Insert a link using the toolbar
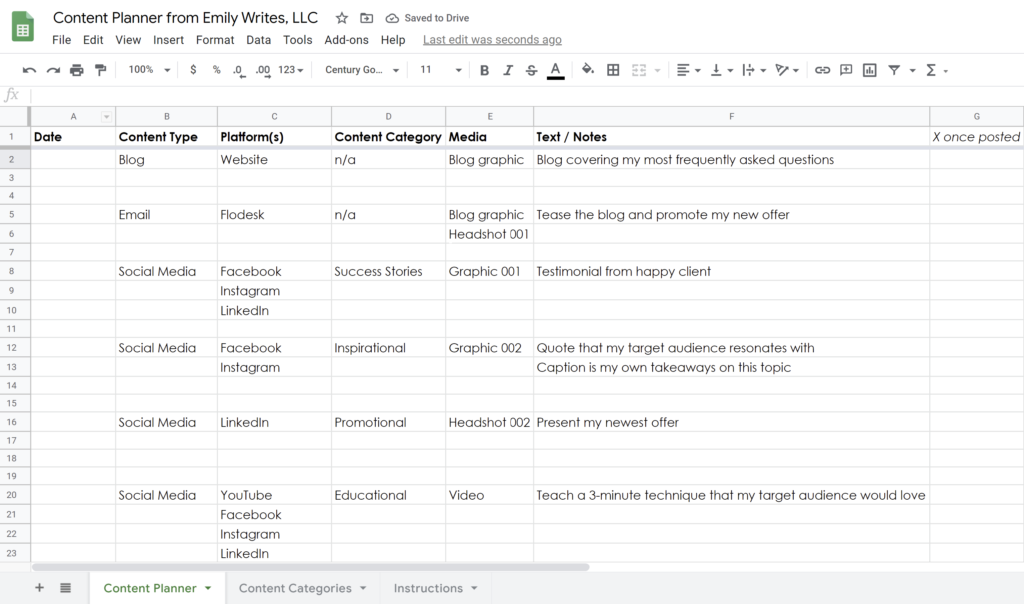 822,70
